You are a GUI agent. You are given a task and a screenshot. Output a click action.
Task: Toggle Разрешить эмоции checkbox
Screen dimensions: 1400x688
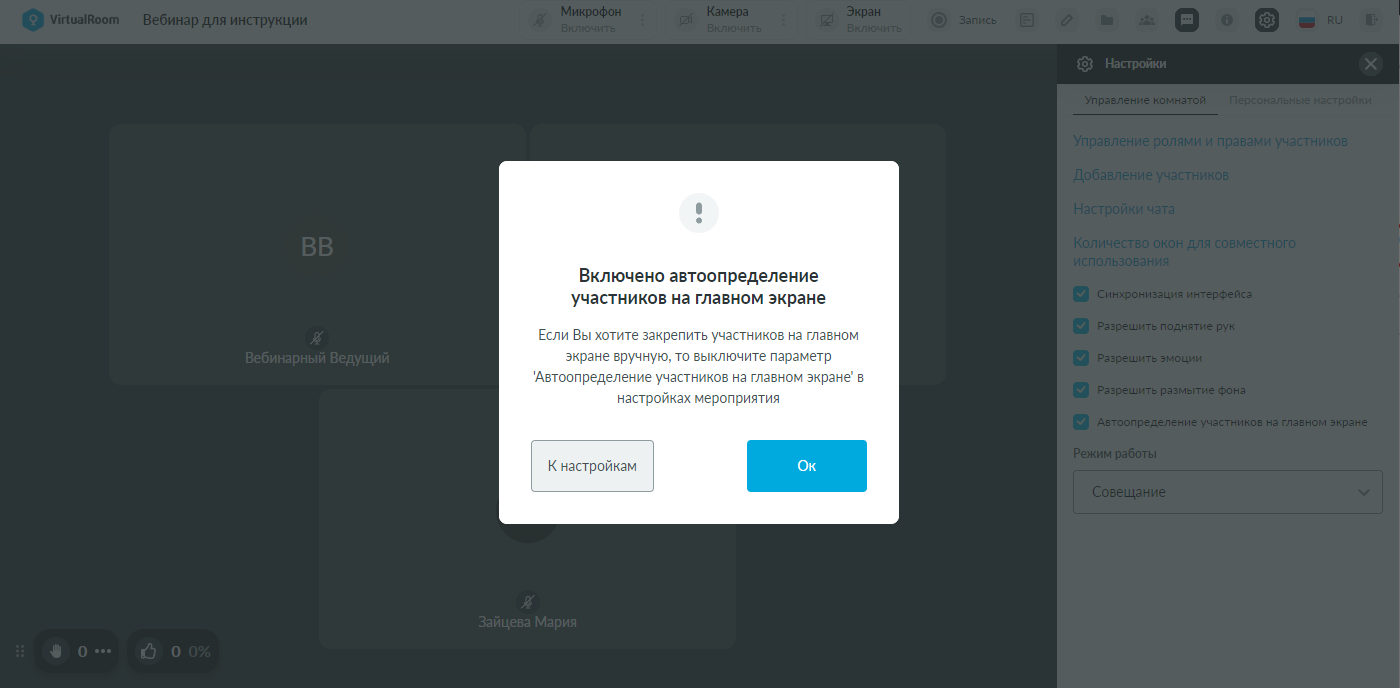(1081, 358)
